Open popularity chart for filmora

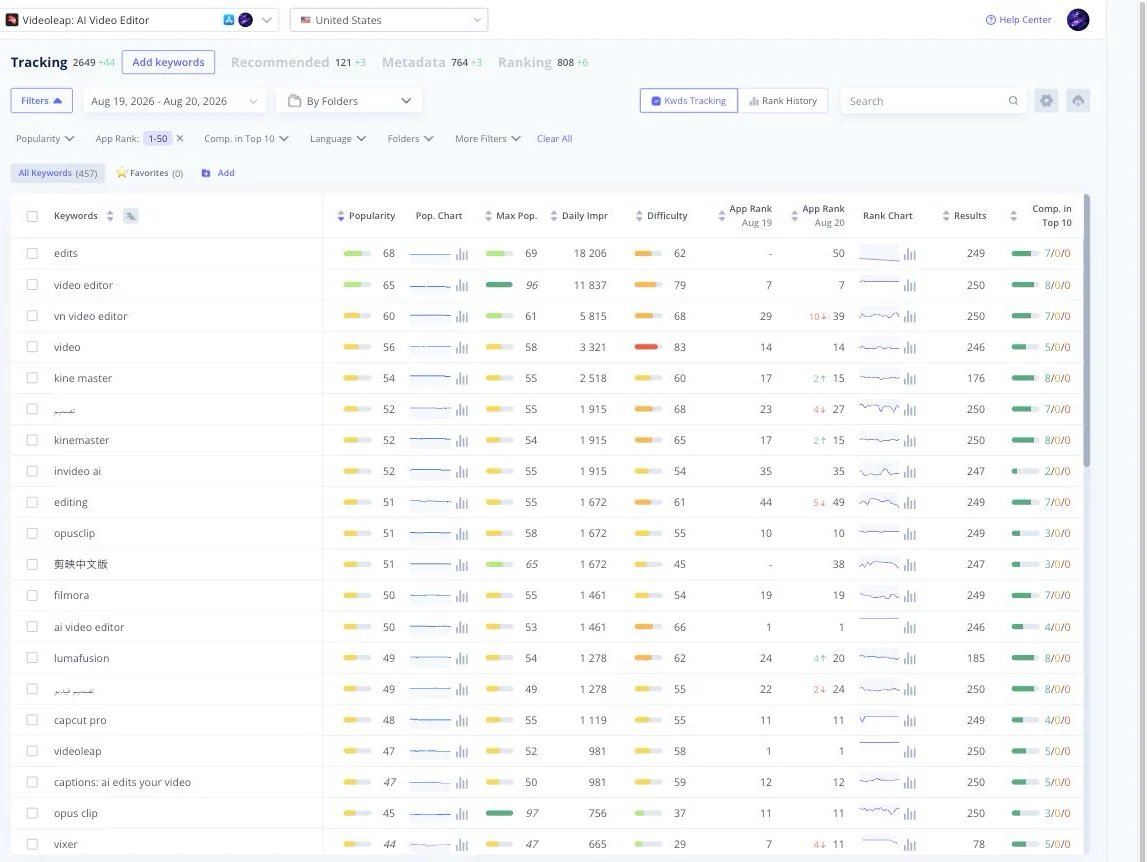click(462, 596)
